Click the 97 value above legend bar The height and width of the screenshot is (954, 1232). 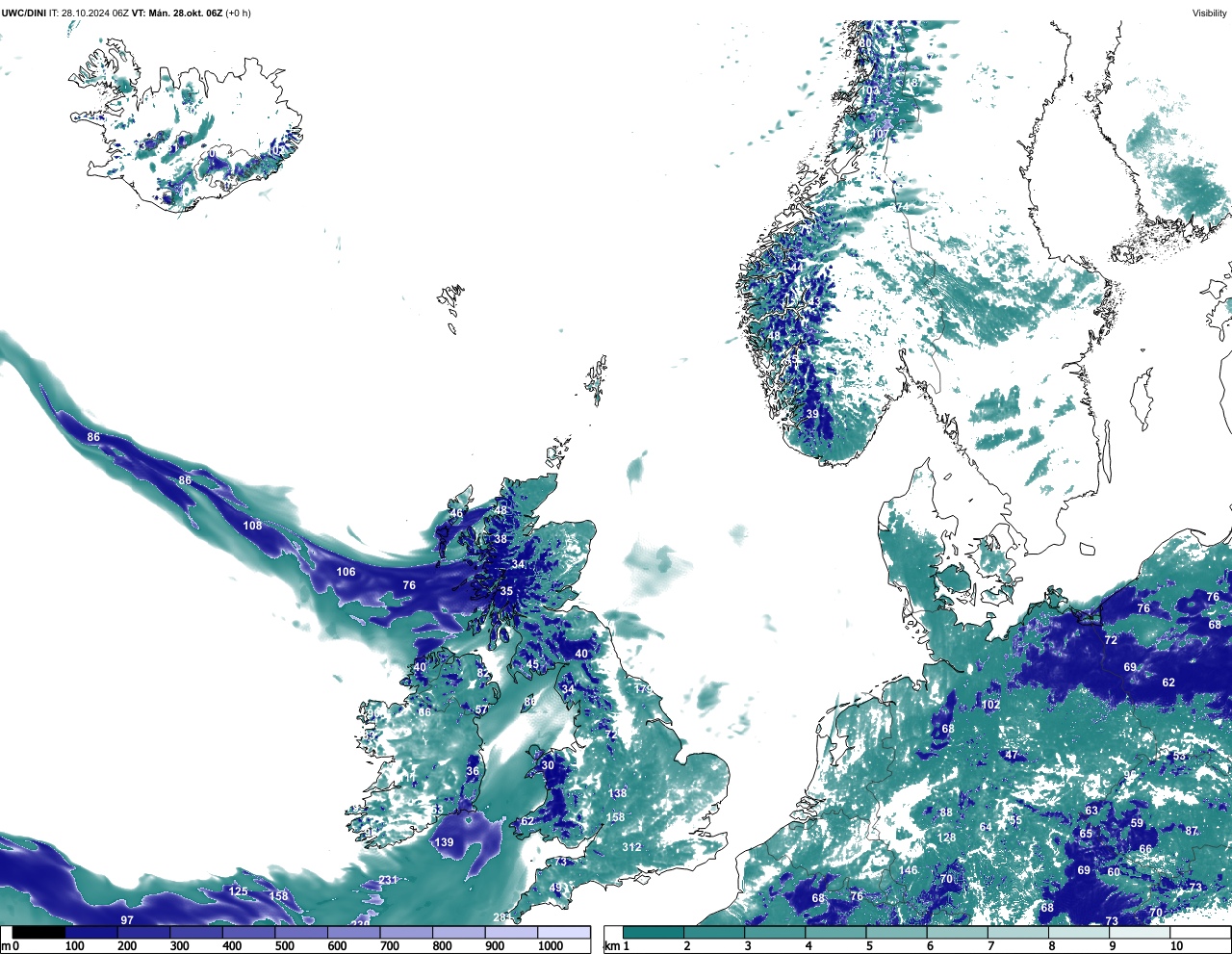point(127,920)
